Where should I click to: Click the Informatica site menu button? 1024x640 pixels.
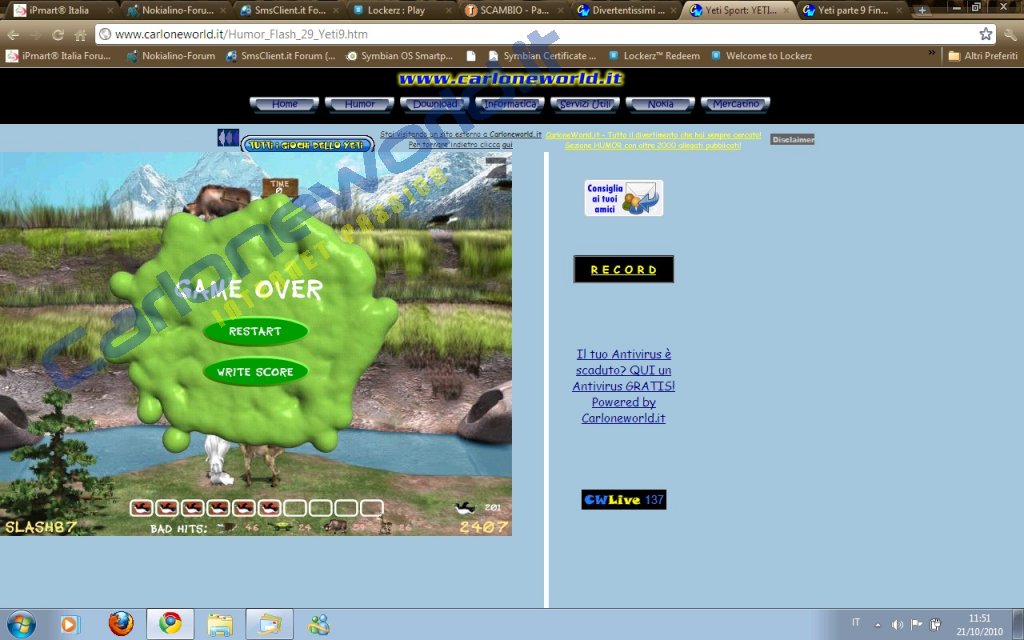pyautogui.click(x=510, y=104)
